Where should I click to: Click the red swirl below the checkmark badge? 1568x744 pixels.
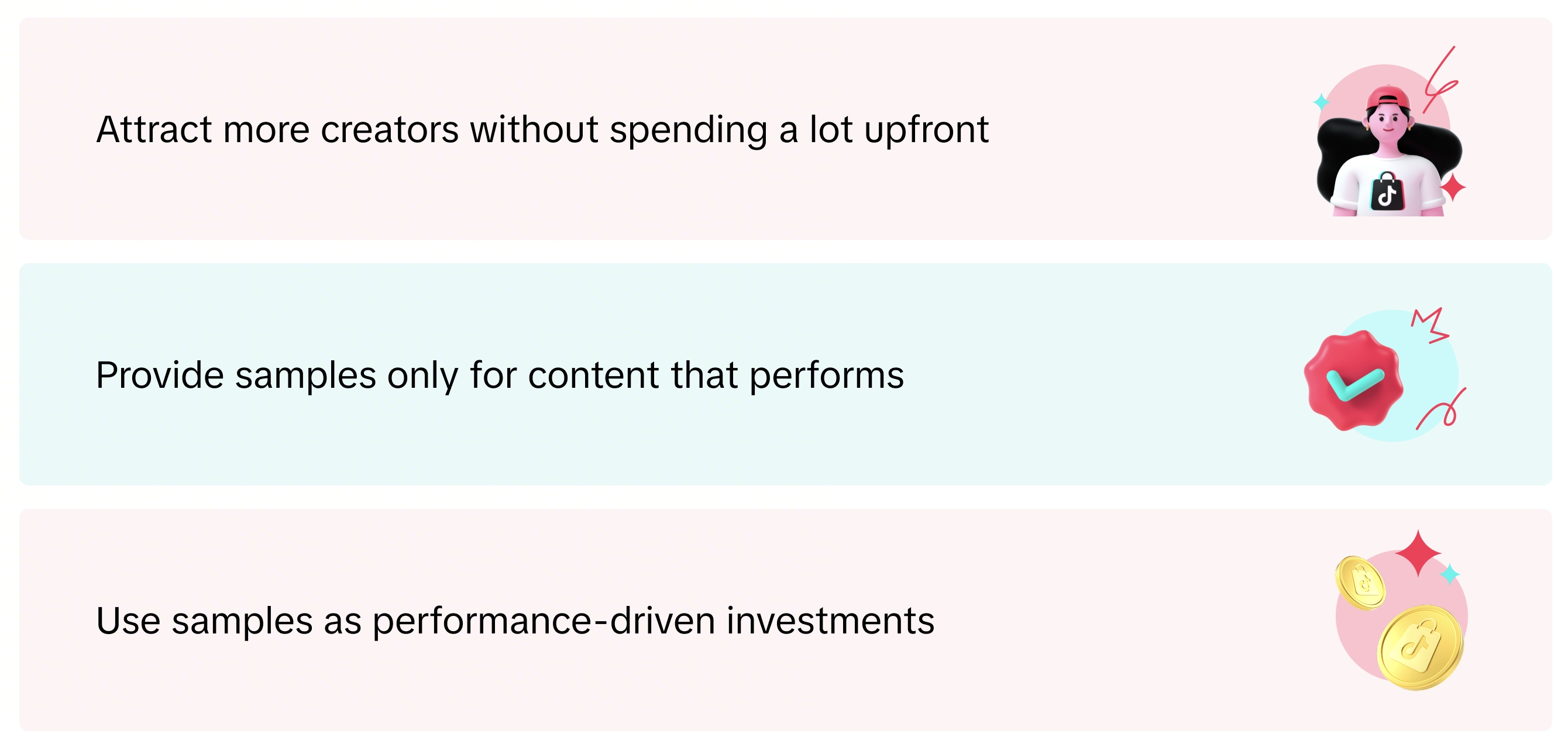tap(1443, 411)
